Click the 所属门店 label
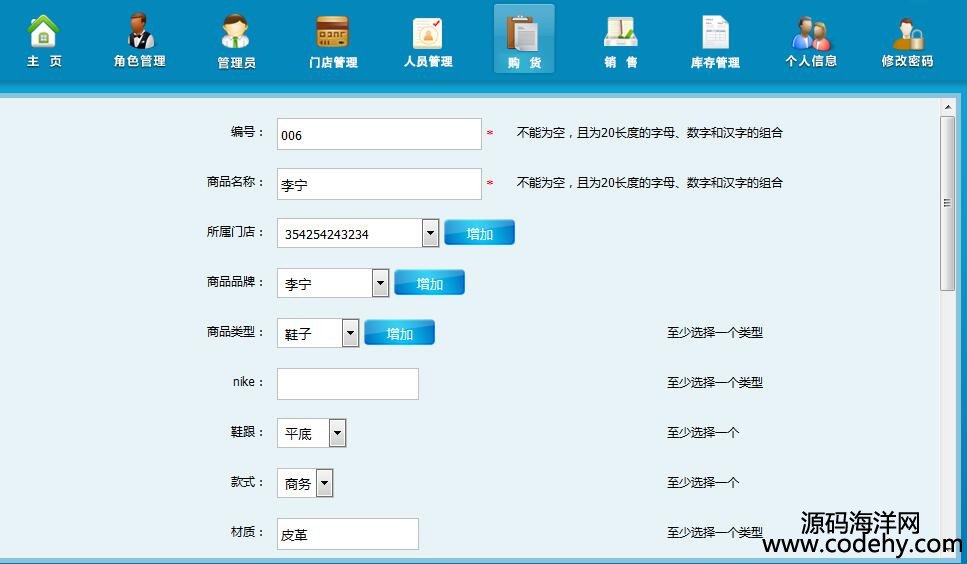Image resolution: width=967 pixels, height=564 pixels. pos(235,232)
